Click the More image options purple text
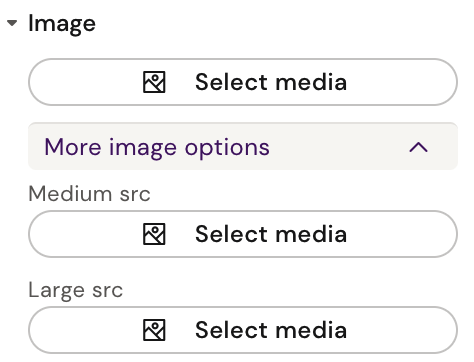 click(157, 148)
